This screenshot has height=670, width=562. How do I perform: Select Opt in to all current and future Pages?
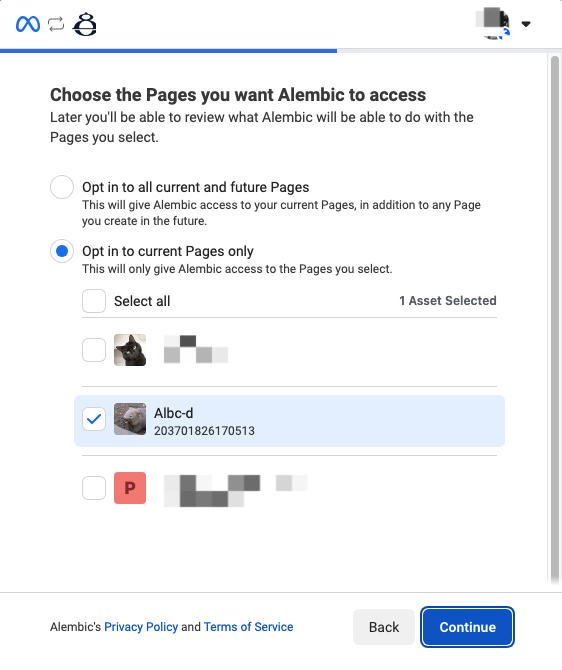tap(62, 187)
